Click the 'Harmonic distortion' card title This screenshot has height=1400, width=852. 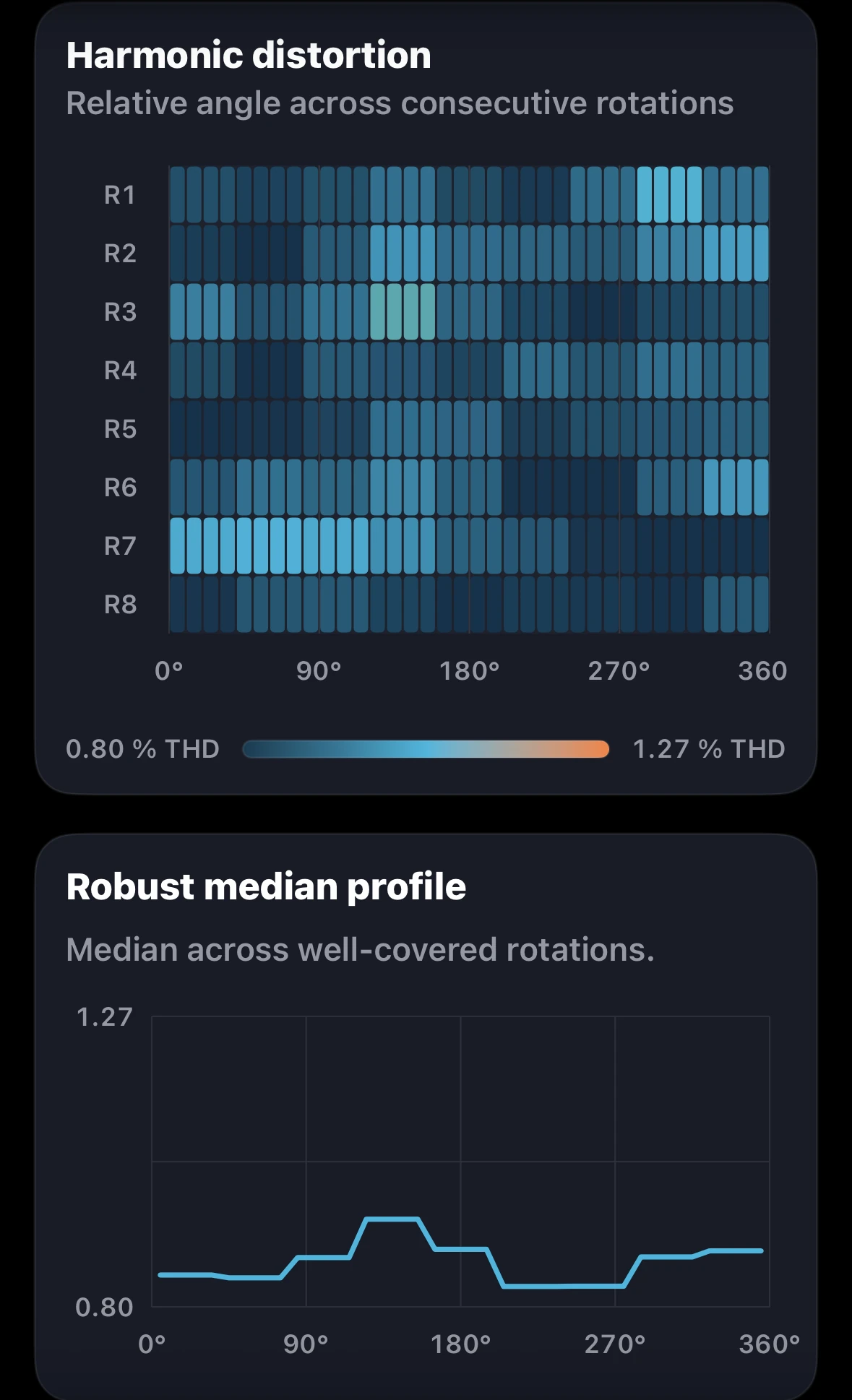click(x=249, y=56)
